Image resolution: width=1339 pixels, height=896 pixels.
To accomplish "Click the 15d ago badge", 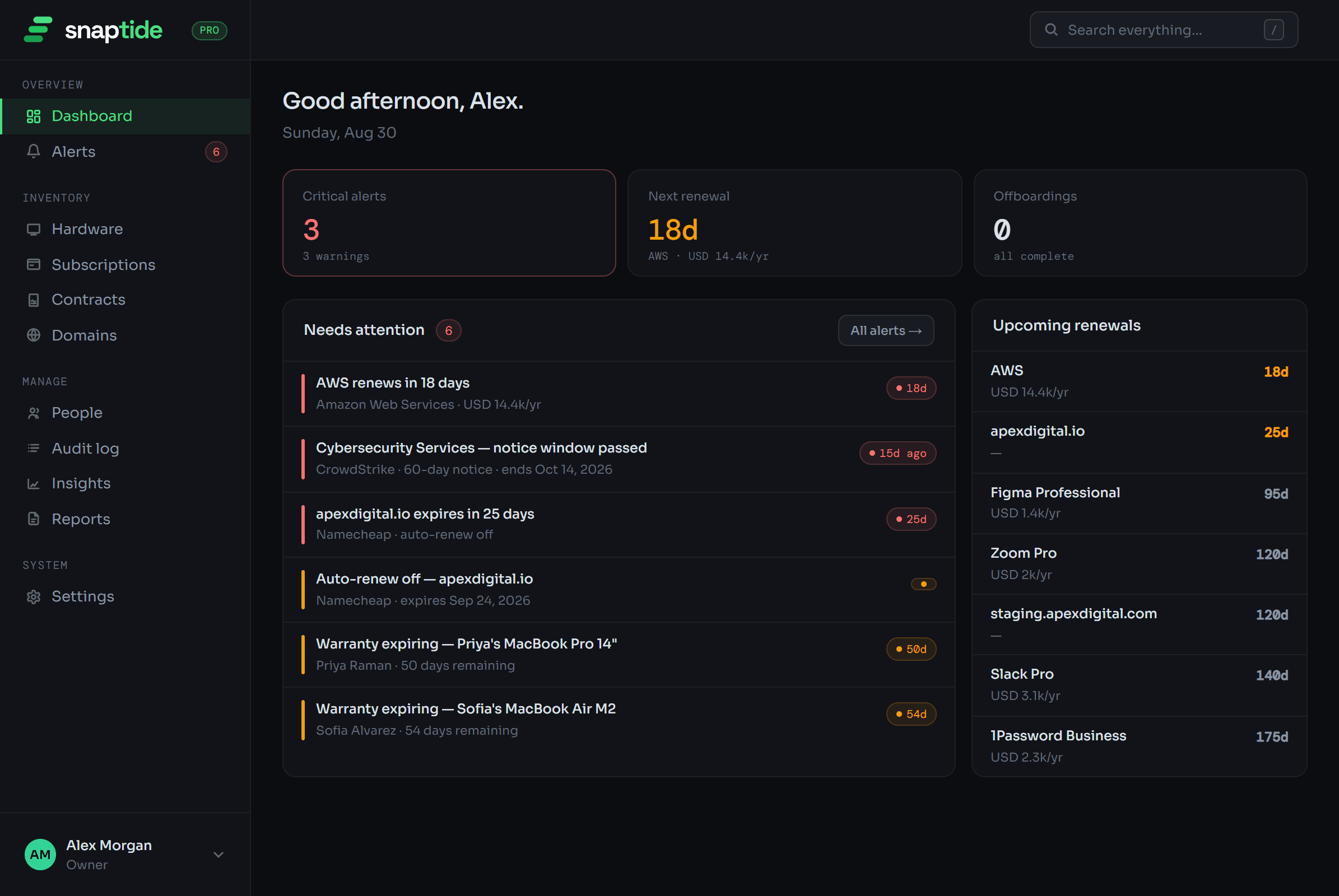I will pos(898,454).
